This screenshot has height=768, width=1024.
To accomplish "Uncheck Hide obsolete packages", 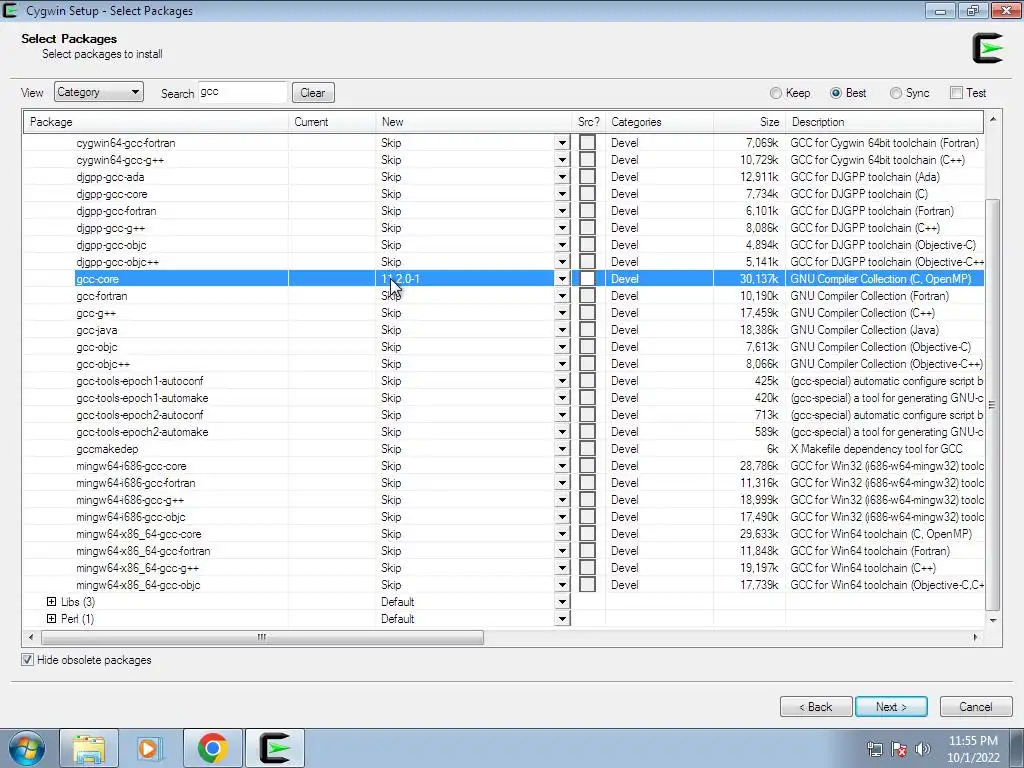I will point(27,660).
